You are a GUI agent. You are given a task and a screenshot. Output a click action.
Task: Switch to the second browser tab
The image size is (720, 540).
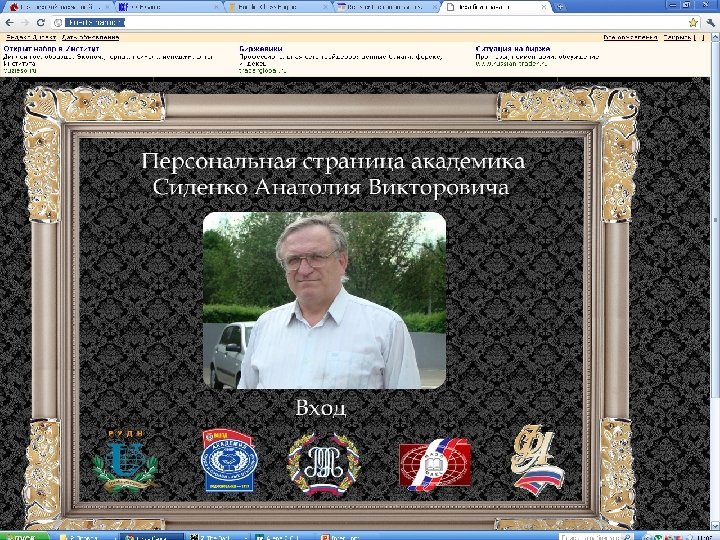(x=169, y=7)
